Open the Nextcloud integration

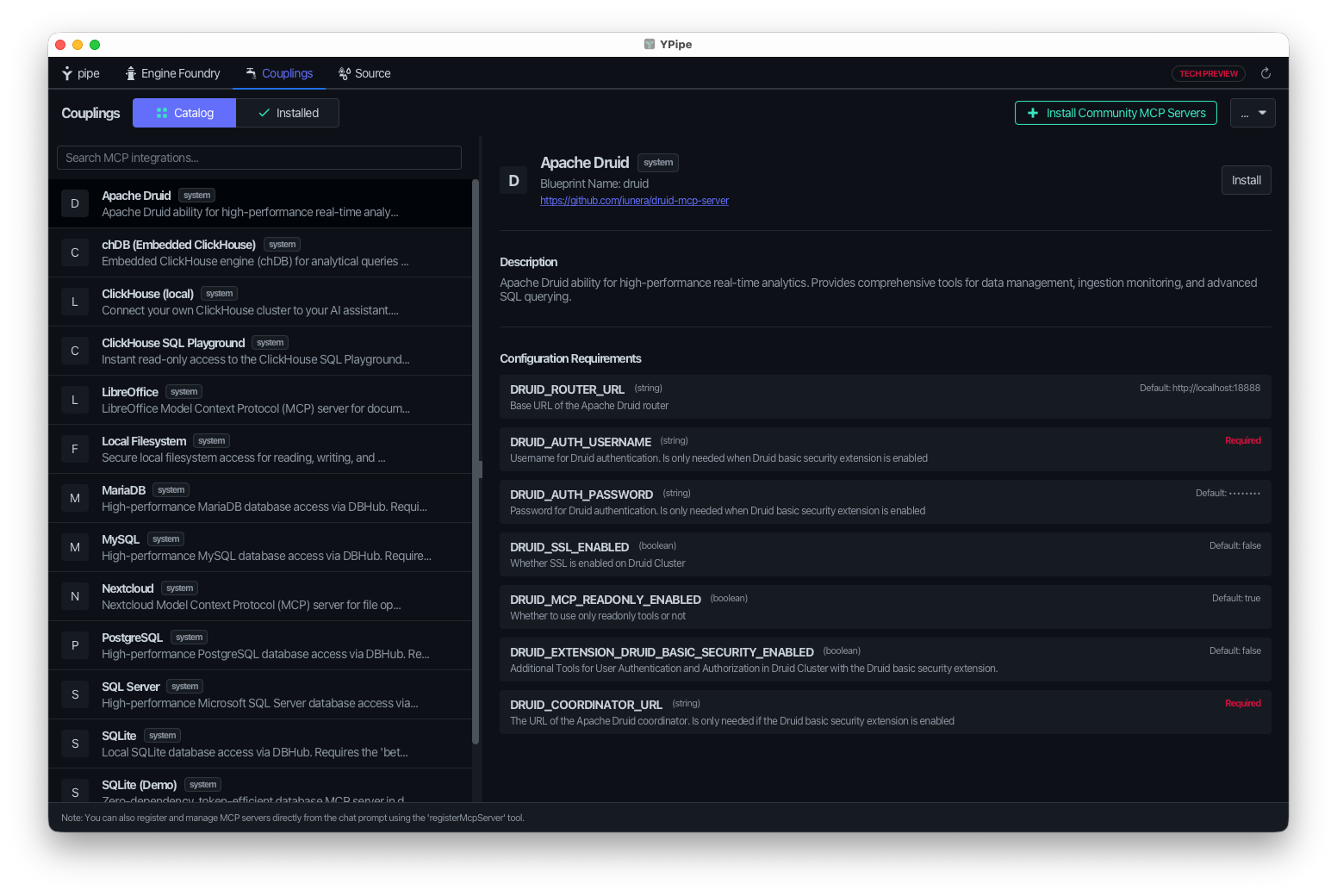pos(260,596)
